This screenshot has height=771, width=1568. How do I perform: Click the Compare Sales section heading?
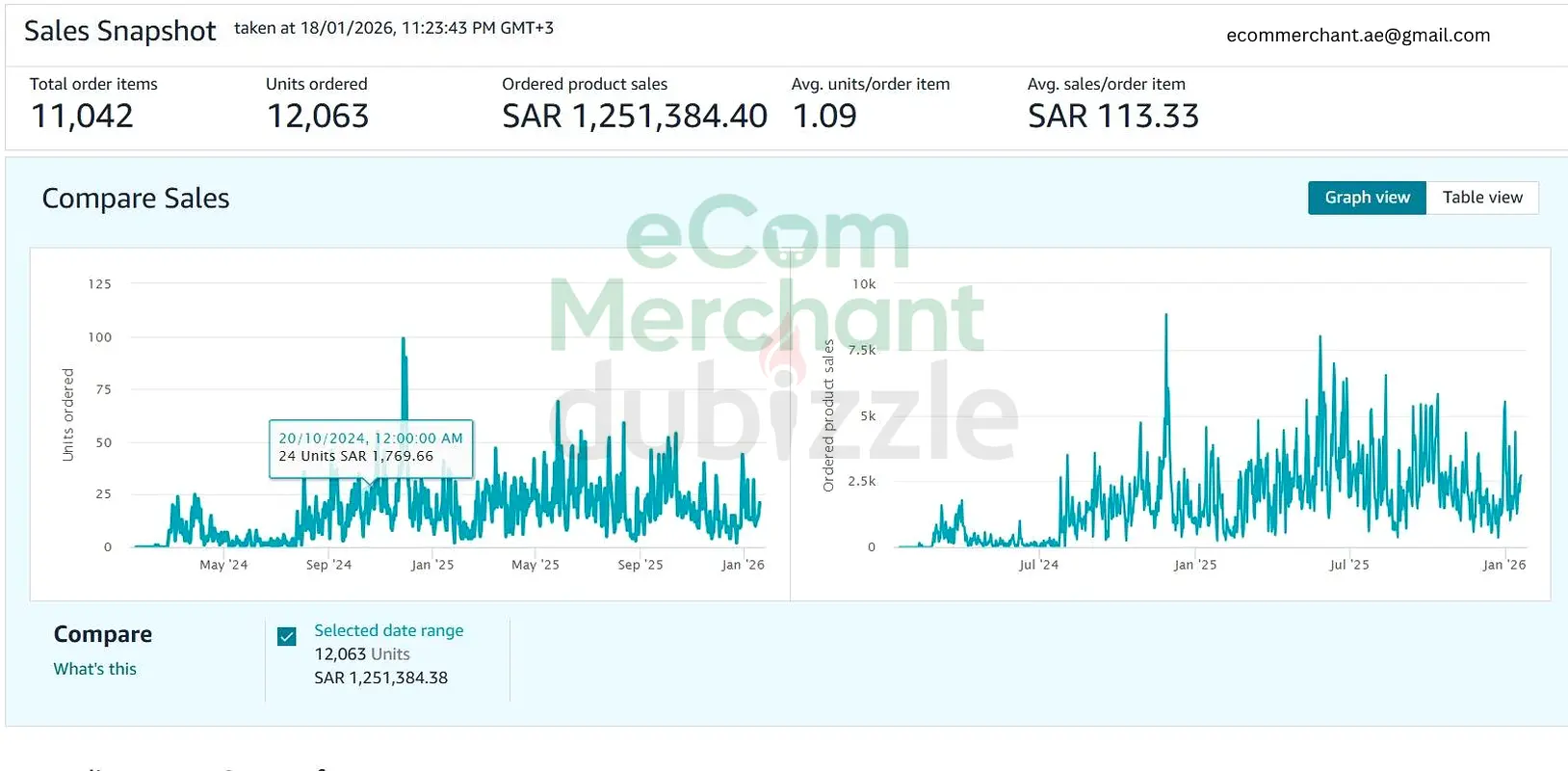(x=136, y=199)
